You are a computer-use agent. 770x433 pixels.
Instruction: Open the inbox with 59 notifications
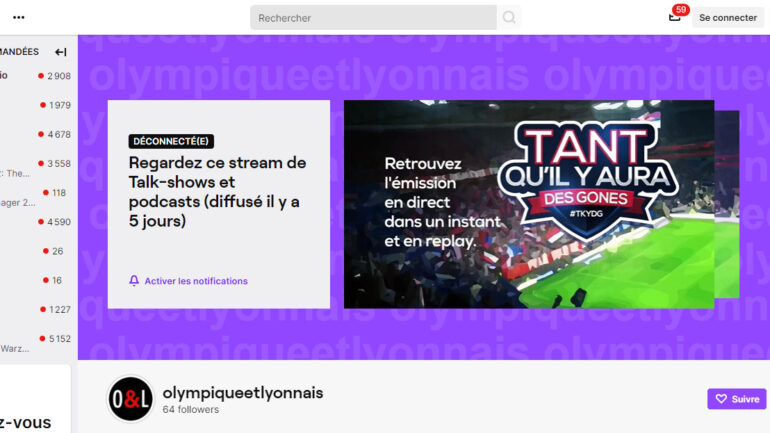[x=675, y=17]
